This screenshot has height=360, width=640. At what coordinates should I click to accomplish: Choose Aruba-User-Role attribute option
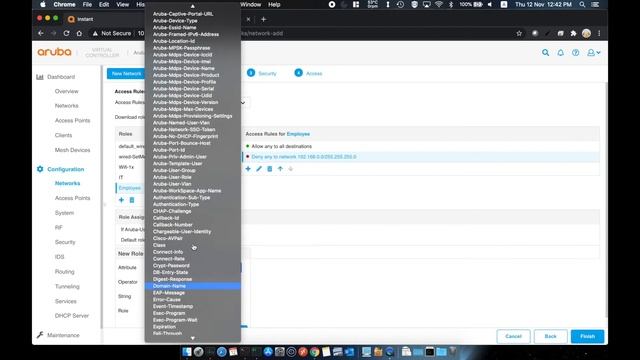coord(193,177)
